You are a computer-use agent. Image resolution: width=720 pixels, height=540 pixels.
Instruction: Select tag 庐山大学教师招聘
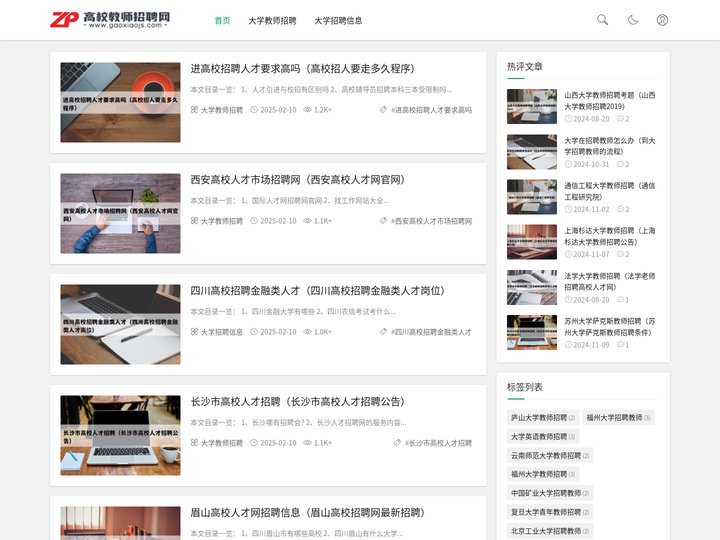pyautogui.click(x=543, y=418)
